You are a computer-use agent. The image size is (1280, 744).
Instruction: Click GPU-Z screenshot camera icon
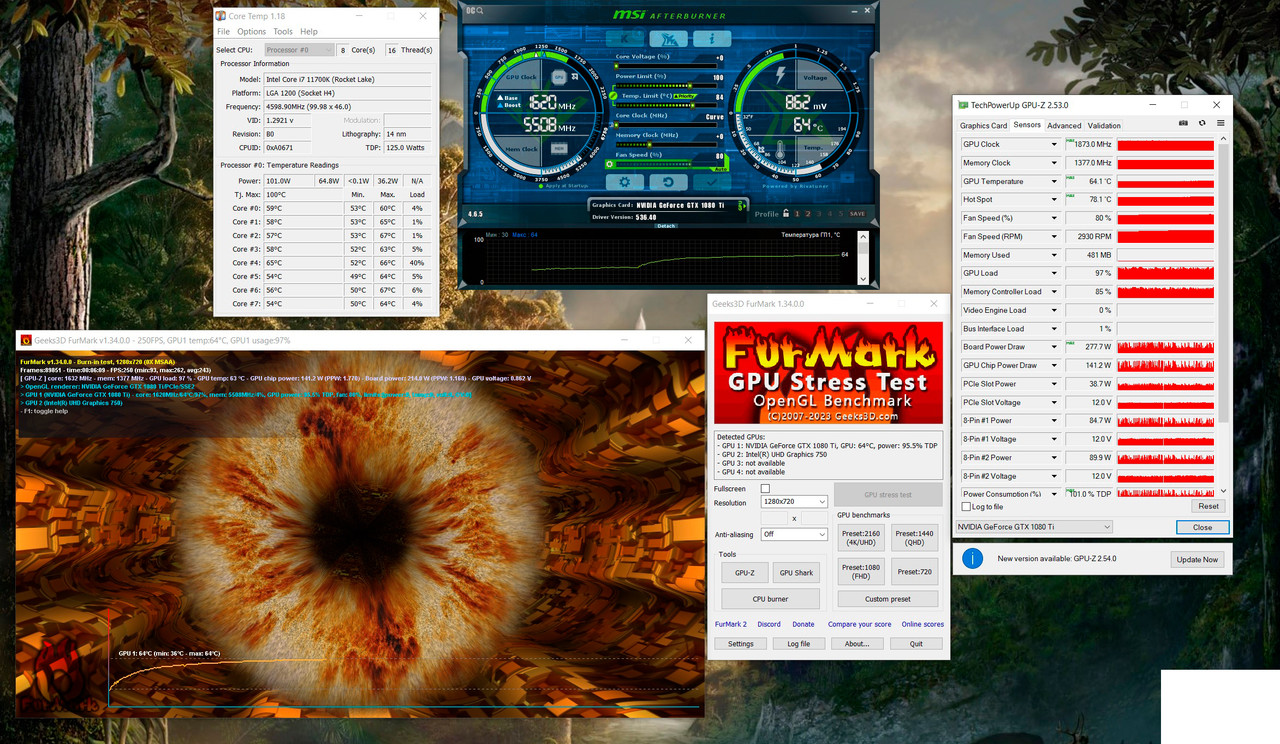tap(1183, 123)
